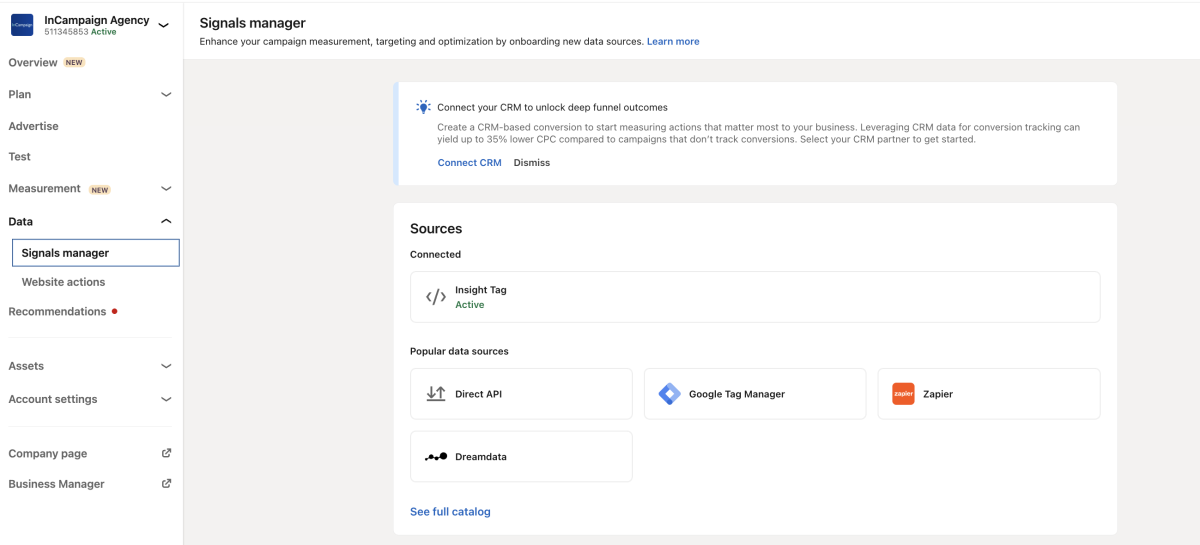Go to the Overview page
1200x545 pixels.
pos(33,62)
